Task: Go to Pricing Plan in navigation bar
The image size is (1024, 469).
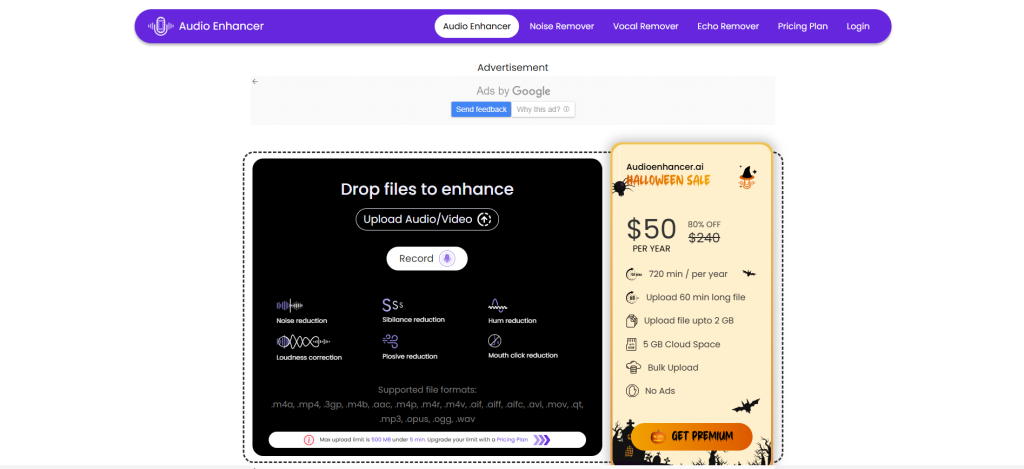Action: pos(802,26)
